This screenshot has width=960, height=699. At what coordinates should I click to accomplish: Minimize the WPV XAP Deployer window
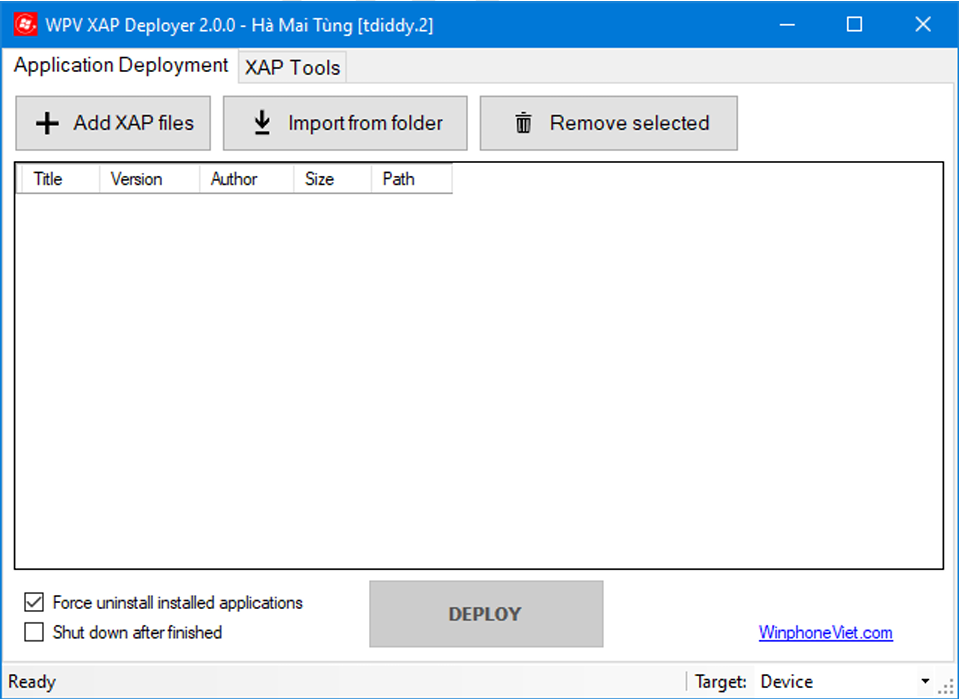pyautogui.click(x=786, y=25)
